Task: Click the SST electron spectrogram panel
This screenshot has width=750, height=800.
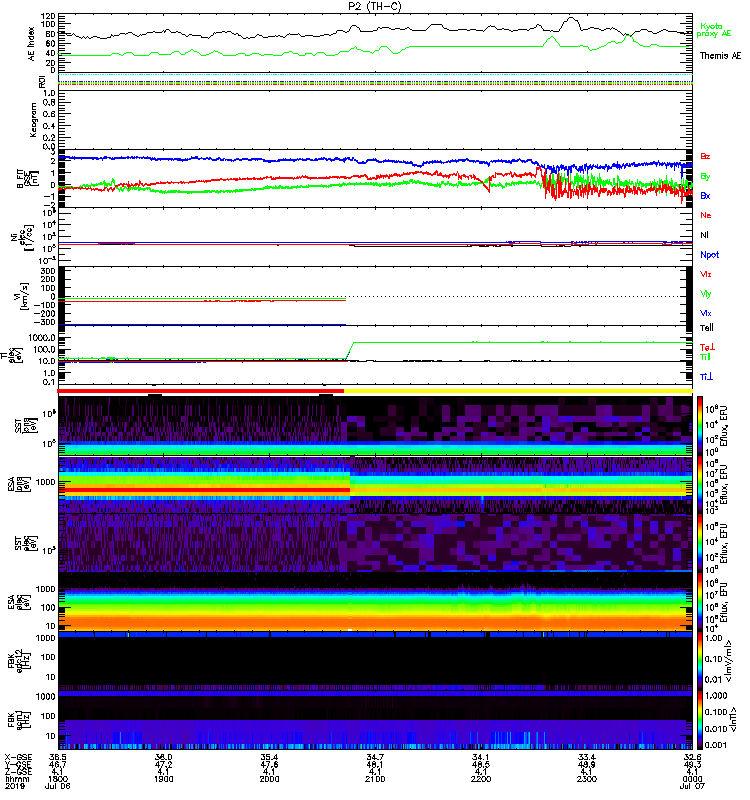Action: click(x=375, y=543)
